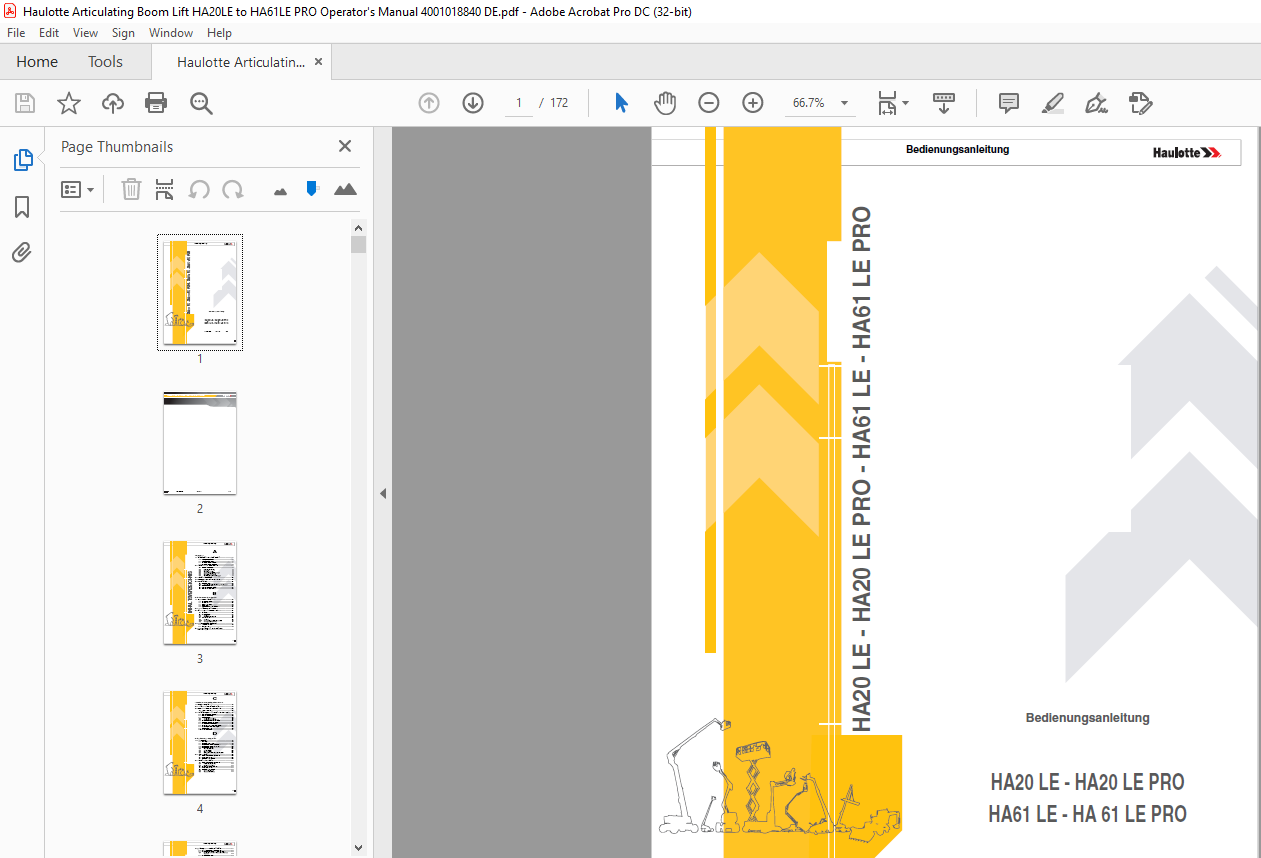The width and height of the screenshot is (1261, 858).
Task: Click 'HA20 LE - HA20 LE PRO' title text
Action: 1087,782
